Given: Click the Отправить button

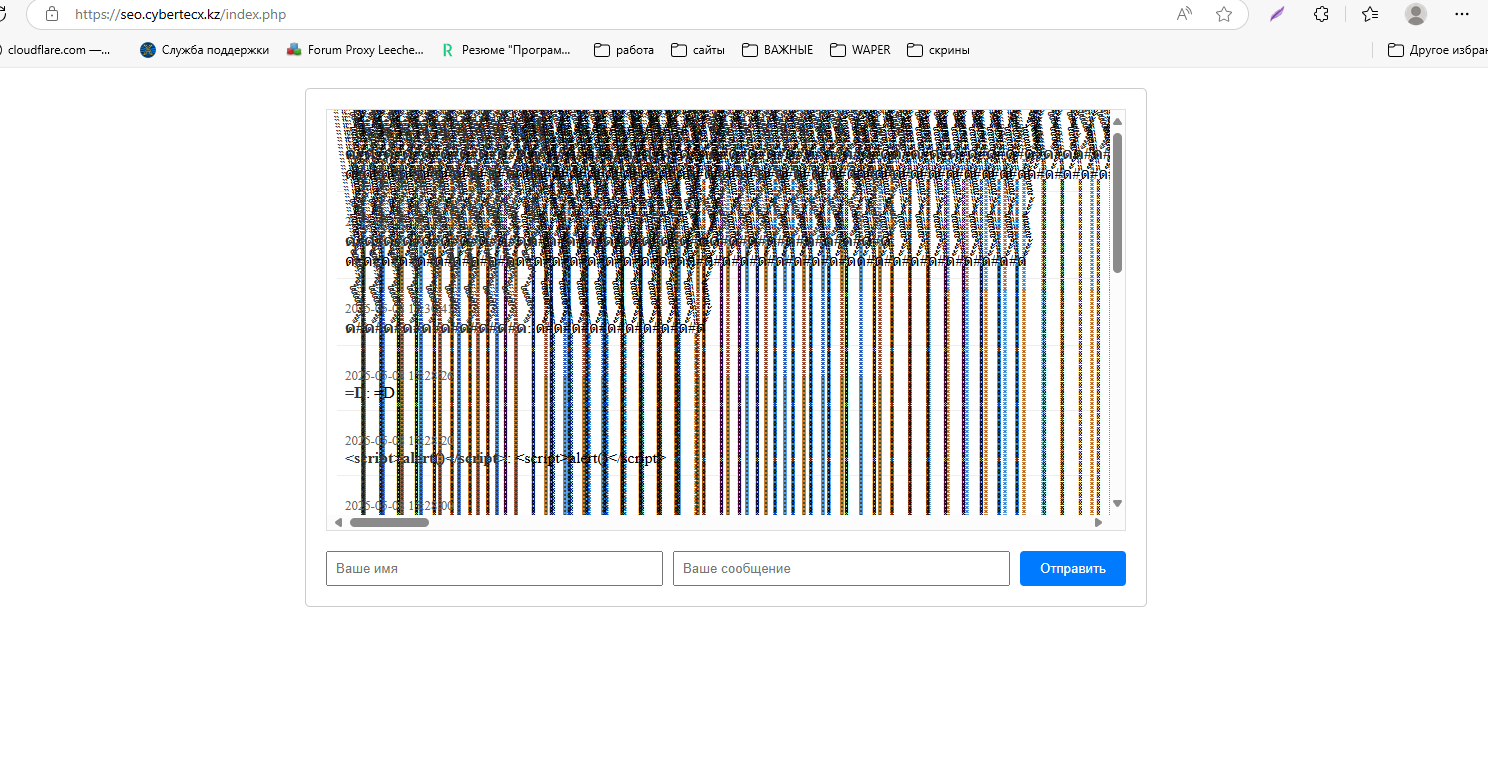Looking at the screenshot, I should [1073, 568].
